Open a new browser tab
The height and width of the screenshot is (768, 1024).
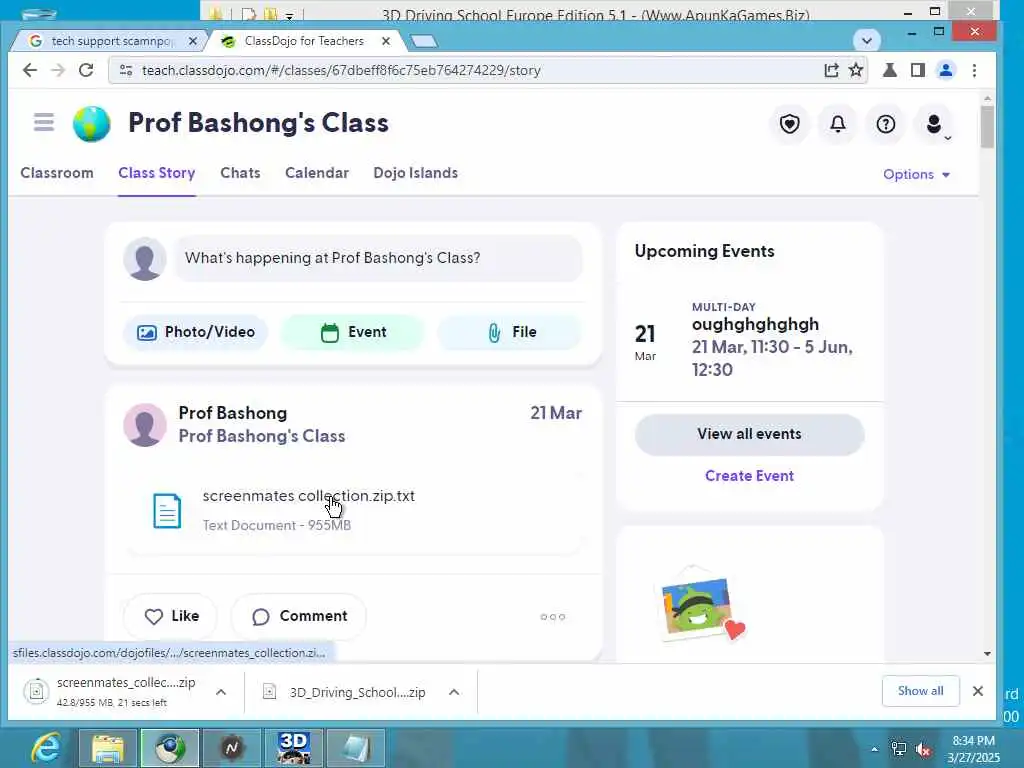(x=424, y=41)
